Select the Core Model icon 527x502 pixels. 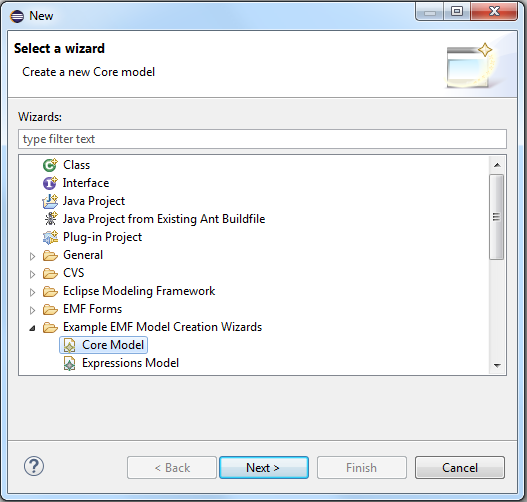(70, 345)
